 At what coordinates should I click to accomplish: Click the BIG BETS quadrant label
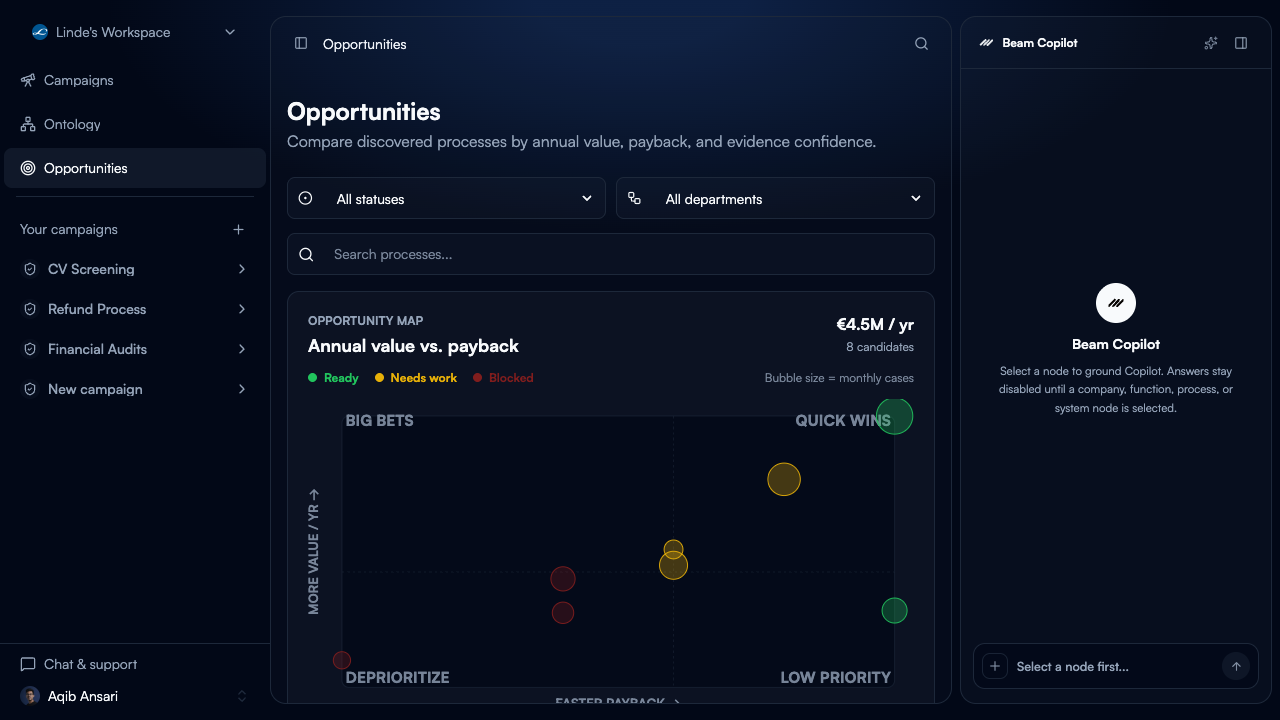click(x=379, y=420)
